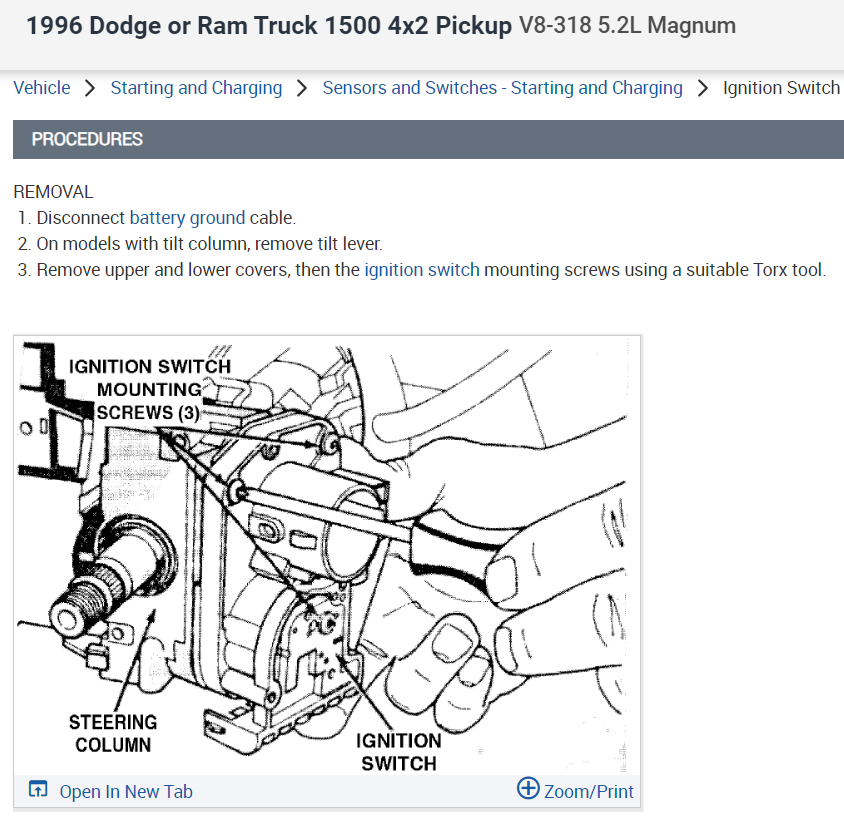Click the V8-318 5.2L Magnum engine text
Viewport: 844px width, 831px height.
tap(627, 25)
